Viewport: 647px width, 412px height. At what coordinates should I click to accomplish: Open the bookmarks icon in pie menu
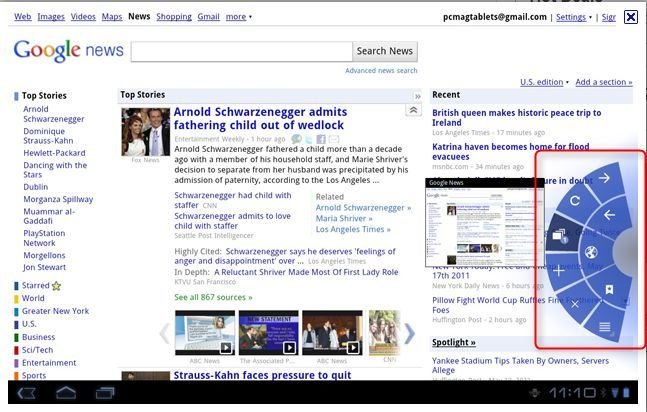[609, 289]
